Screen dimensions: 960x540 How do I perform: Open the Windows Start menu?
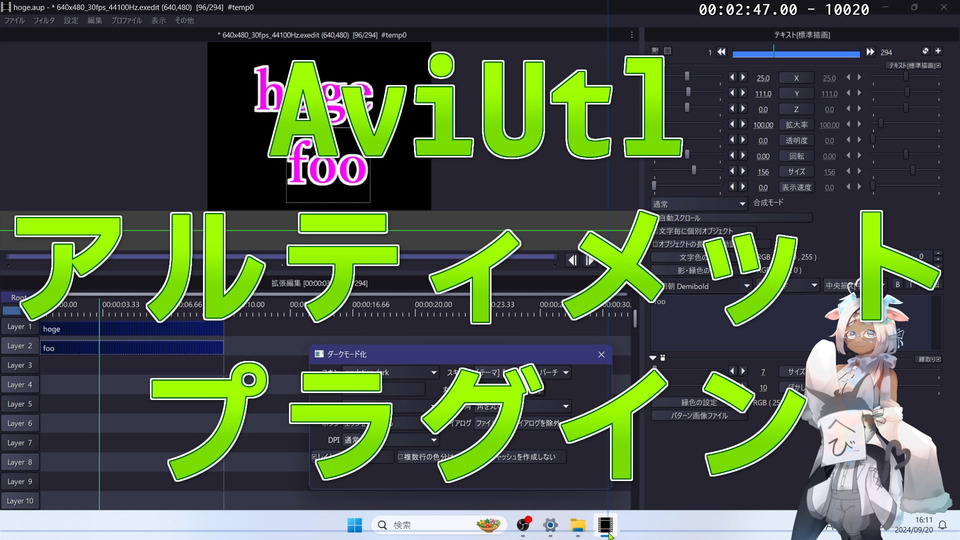(354, 525)
